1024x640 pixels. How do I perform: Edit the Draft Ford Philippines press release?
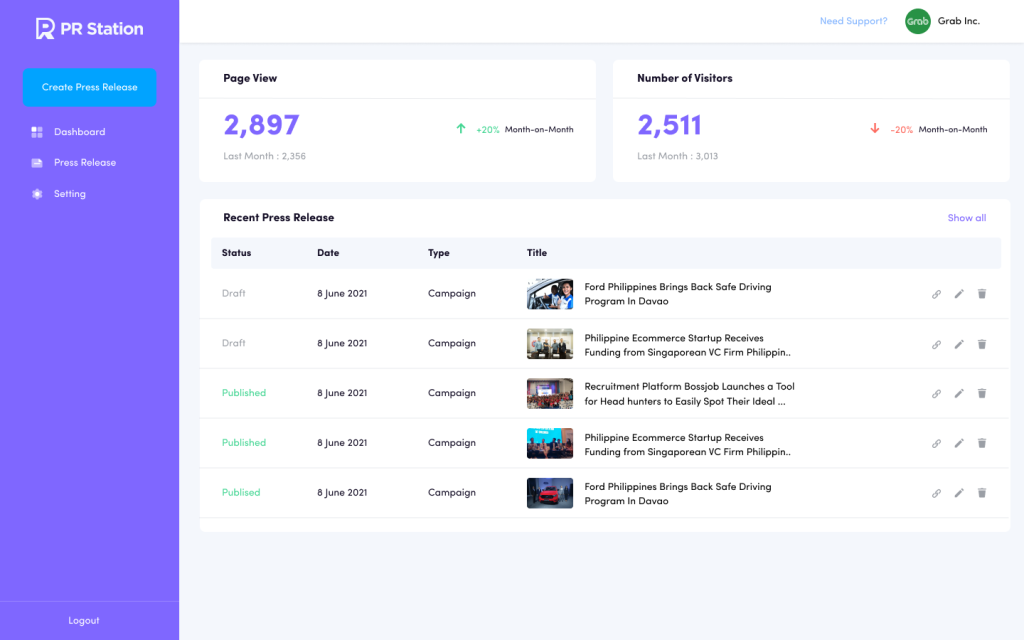[959, 294]
